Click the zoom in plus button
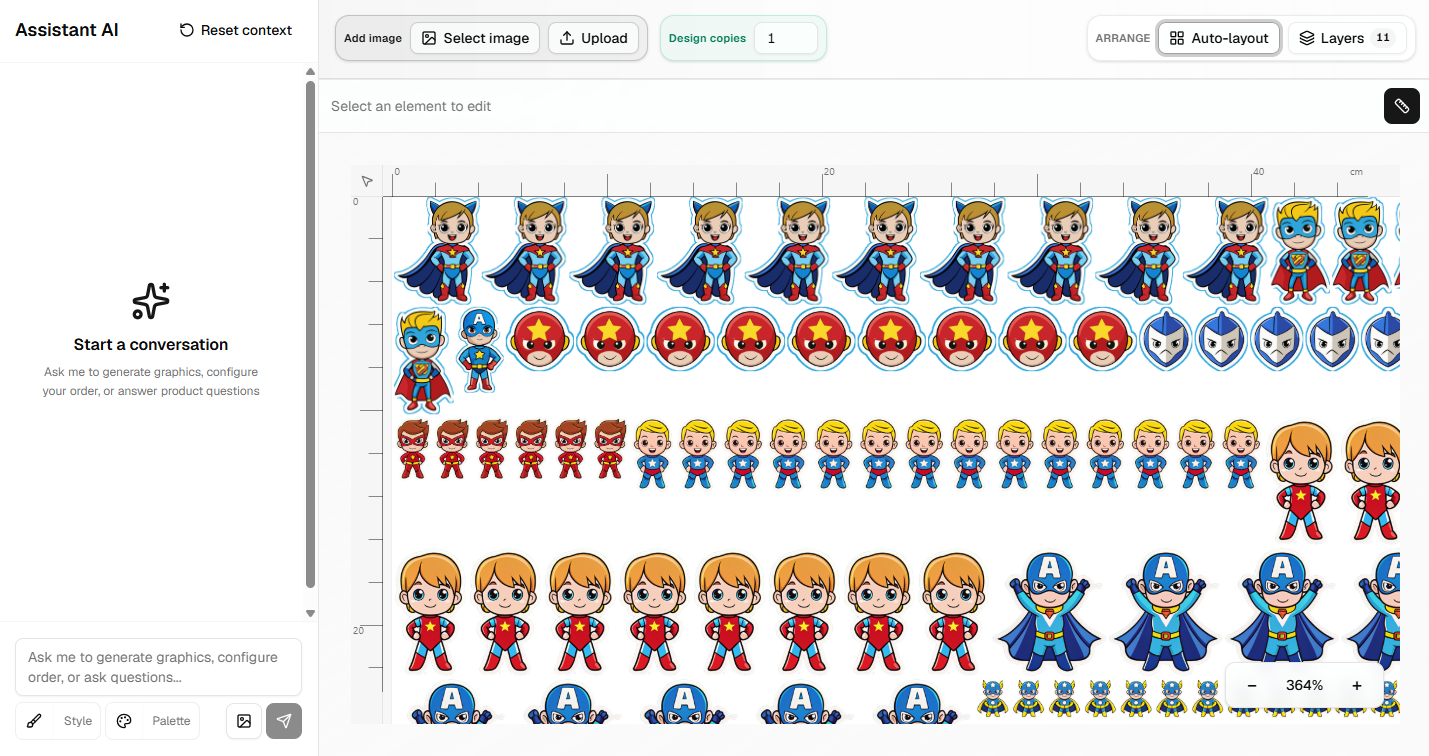 1357,686
